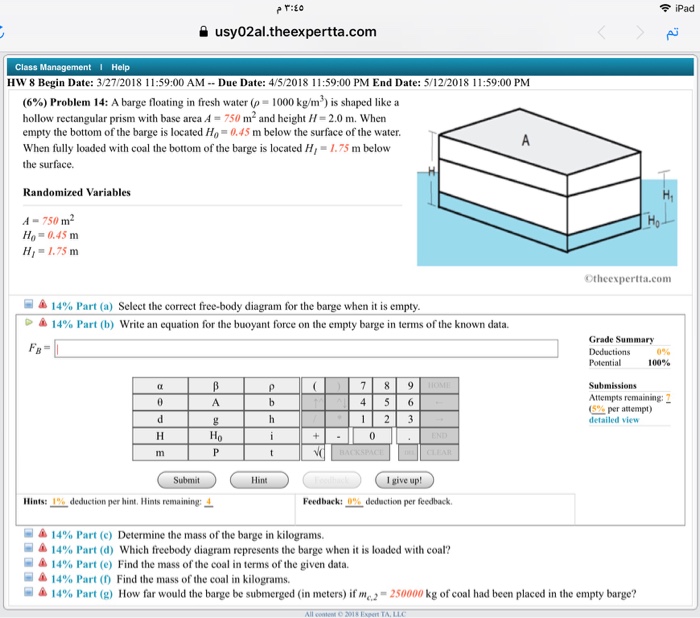Collapse Part (b) with the green arrow

pos(29,322)
